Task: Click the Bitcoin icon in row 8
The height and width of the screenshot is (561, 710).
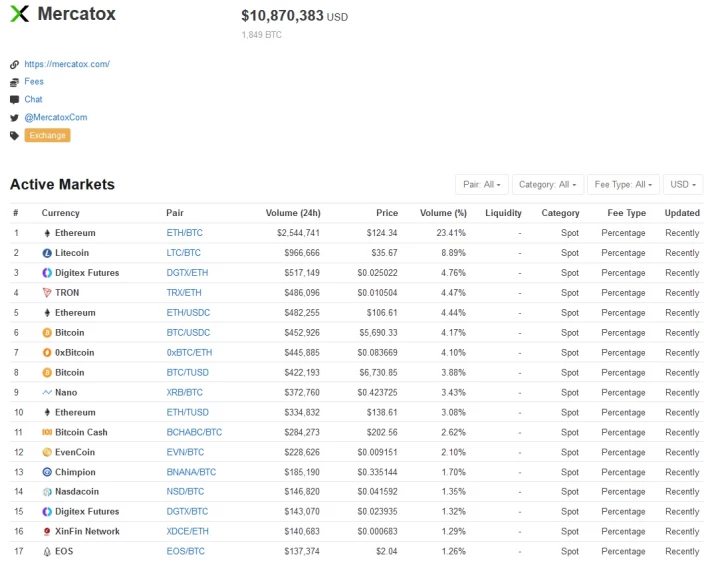Action: click(47, 373)
